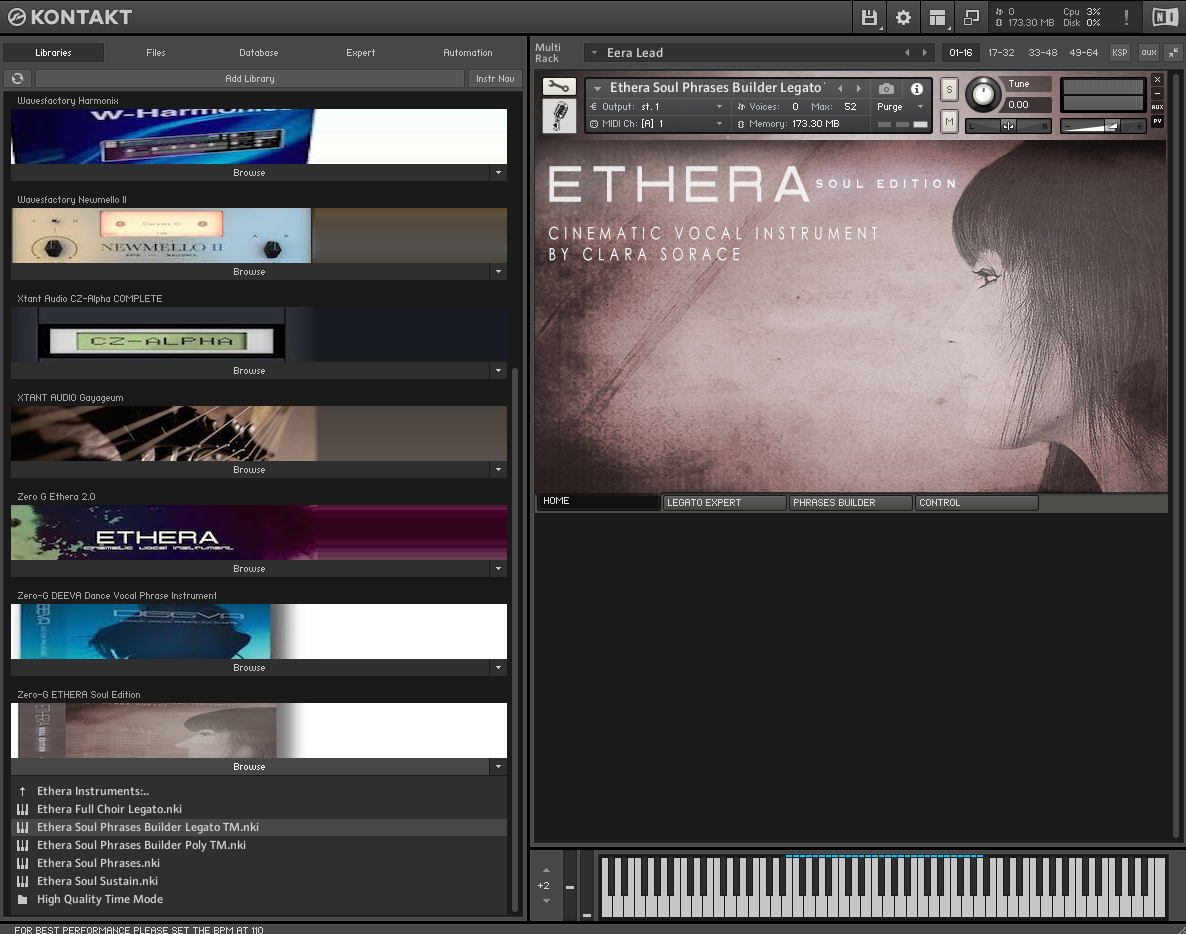Switch to the Expert tab
This screenshot has width=1186, height=934.
pyautogui.click(x=361, y=52)
